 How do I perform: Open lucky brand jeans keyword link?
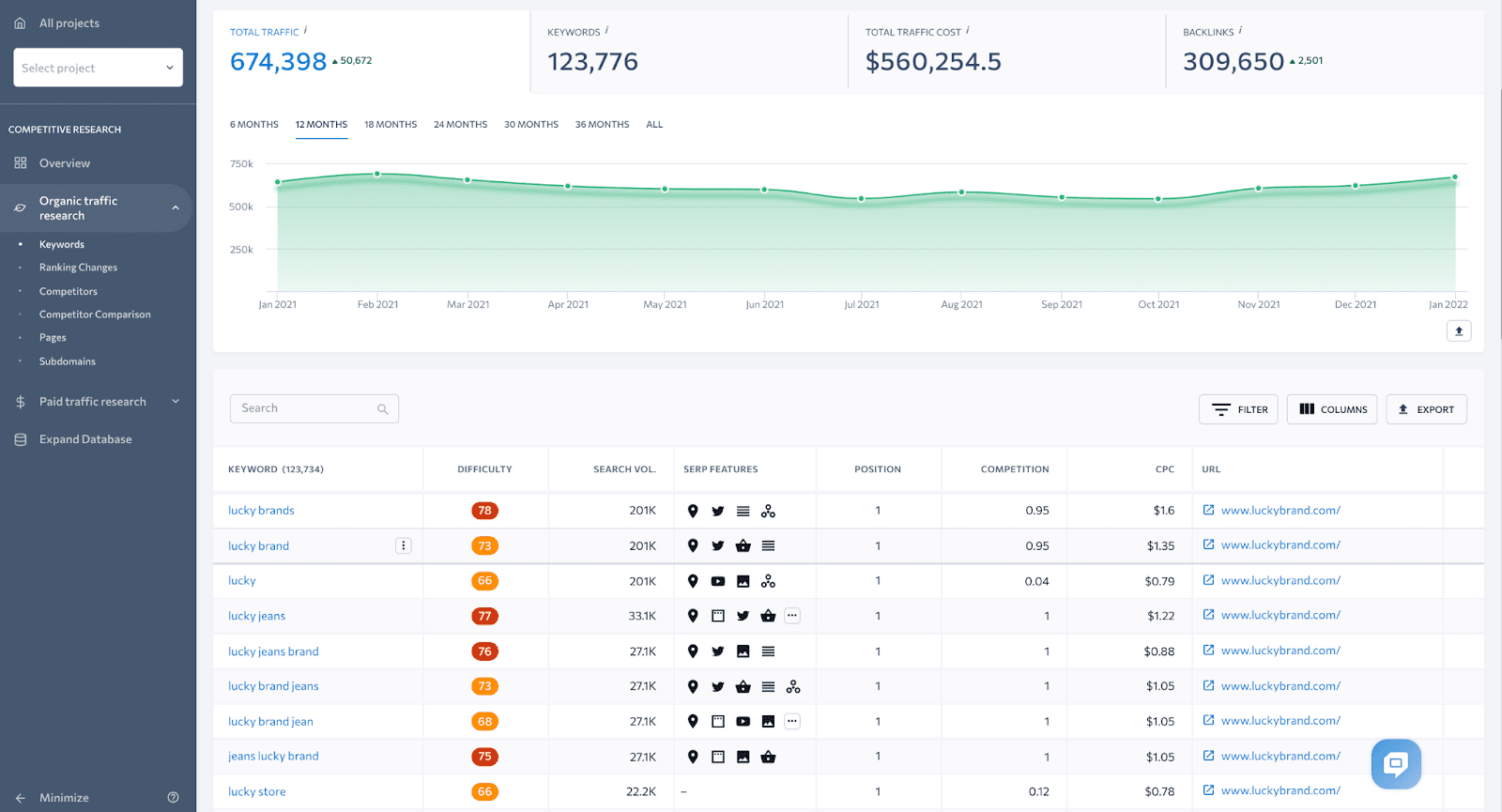(x=273, y=686)
